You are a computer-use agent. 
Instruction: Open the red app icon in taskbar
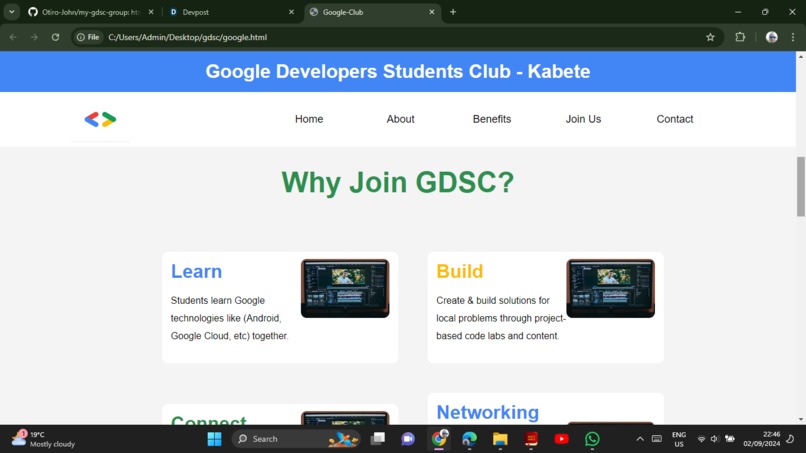(531, 439)
